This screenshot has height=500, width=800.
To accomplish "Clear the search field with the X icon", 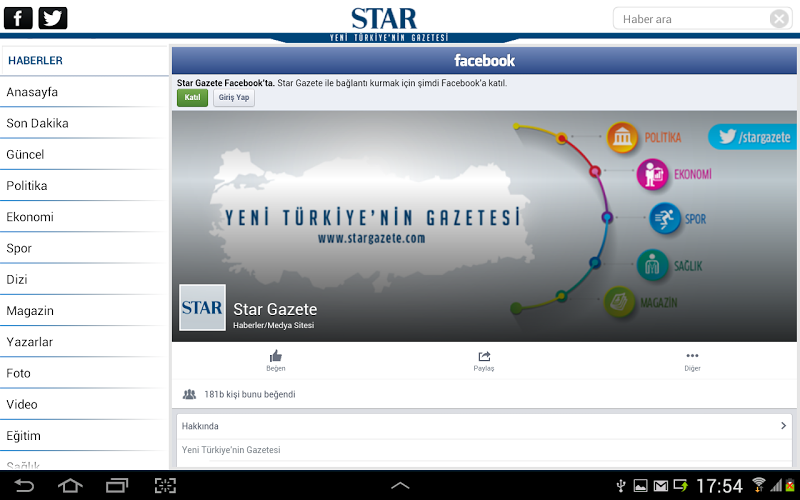I will click(x=779, y=19).
